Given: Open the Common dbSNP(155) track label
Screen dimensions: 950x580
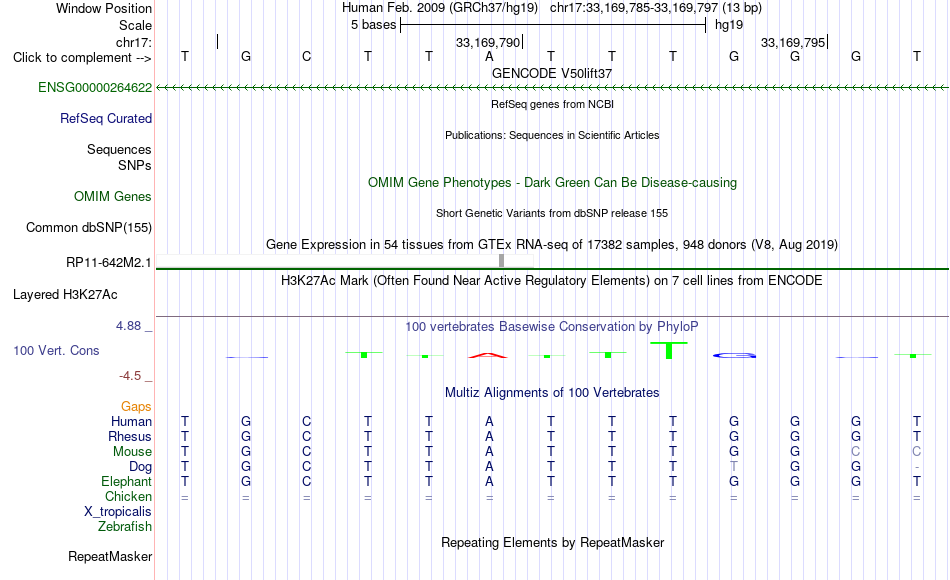Looking at the screenshot, I should [88, 227].
